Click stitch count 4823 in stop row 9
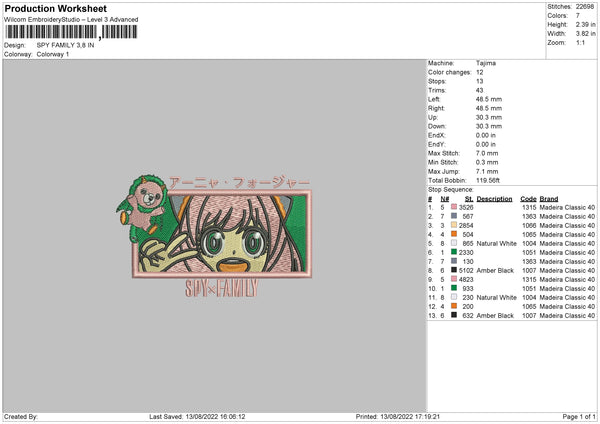This screenshot has height=424, width=600. [x=466, y=280]
